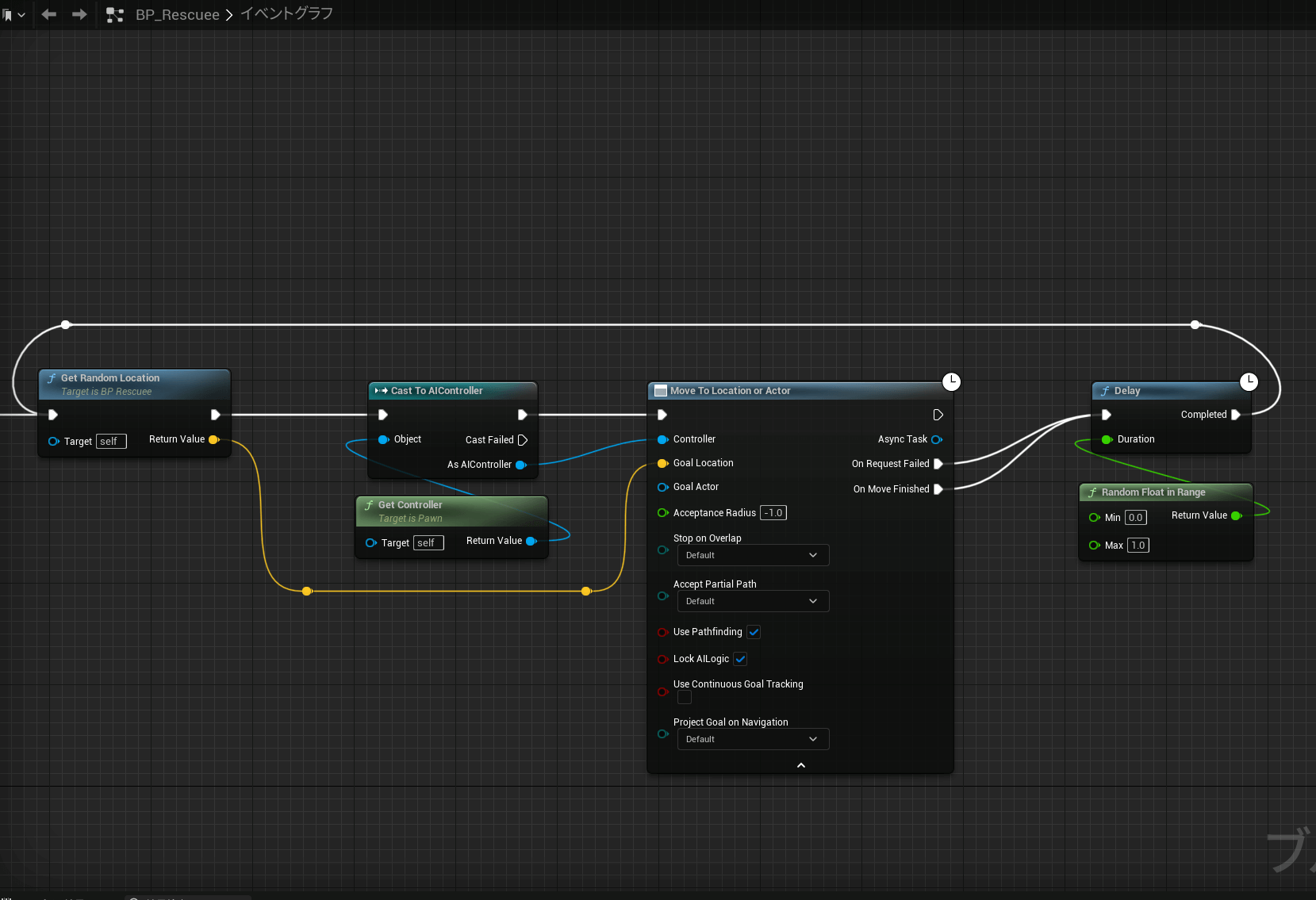Click the forward navigation arrow
1316x900 pixels.
[79, 14]
